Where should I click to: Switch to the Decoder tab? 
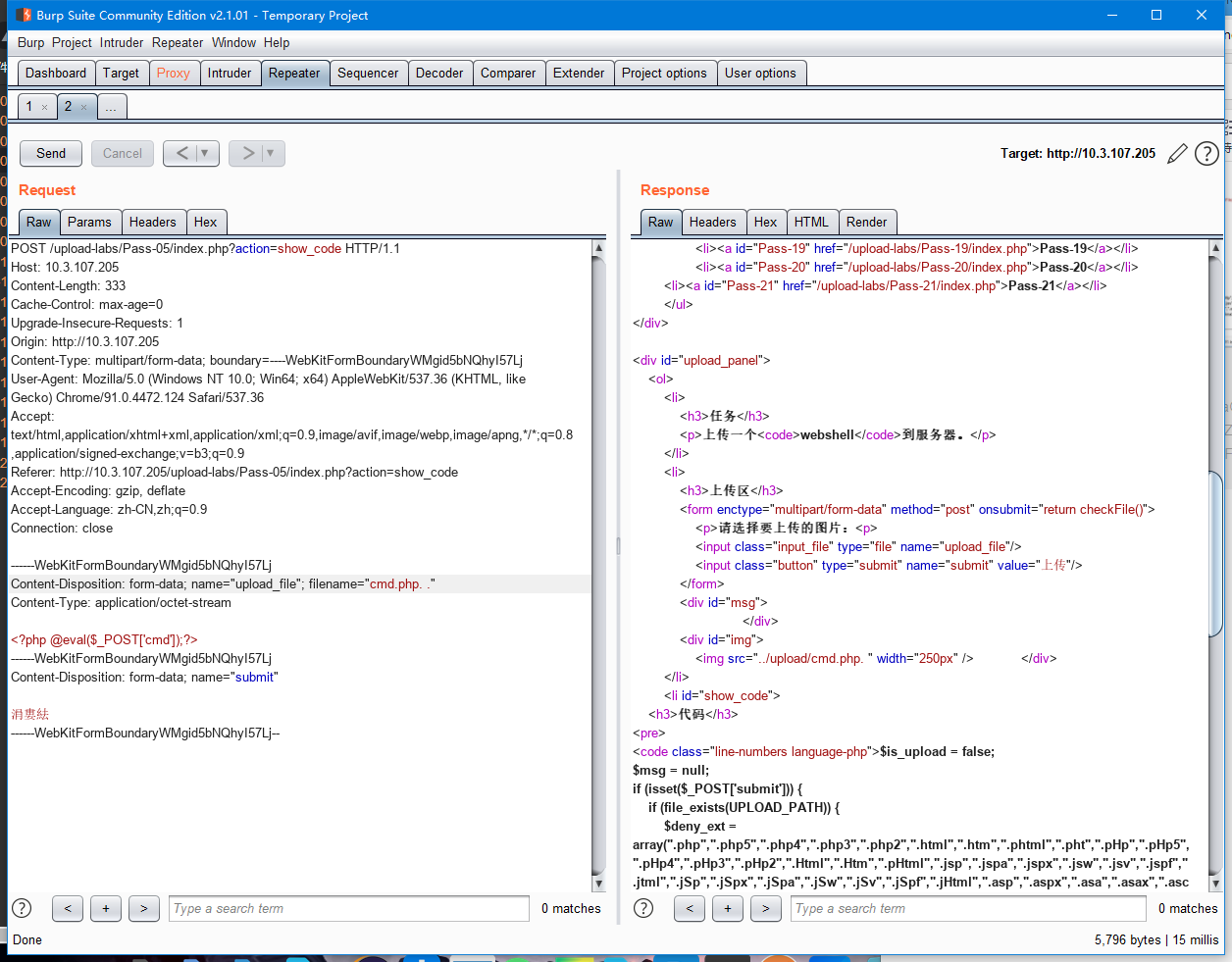(x=439, y=73)
